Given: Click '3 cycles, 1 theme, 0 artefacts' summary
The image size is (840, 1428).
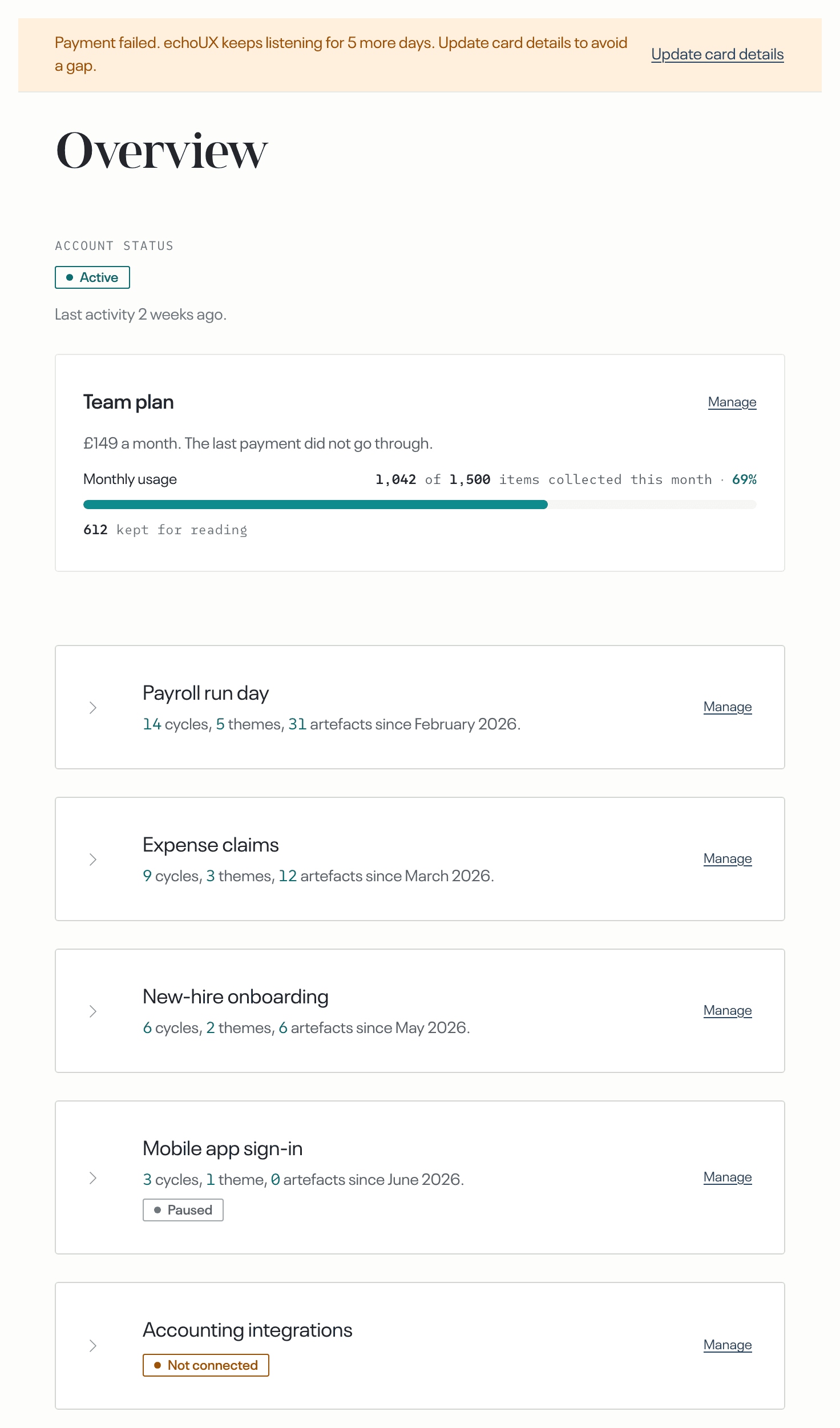Looking at the screenshot, I should (304, 1180).
